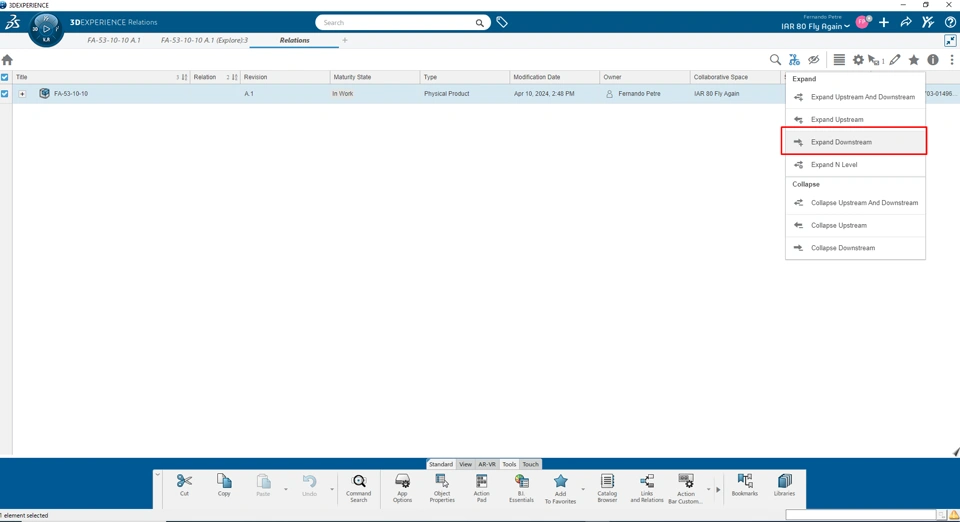This screenshot has height=522, width=960.
Task: Expand the FA-53-10-10 tree row
Action: [x=22, y=94]
